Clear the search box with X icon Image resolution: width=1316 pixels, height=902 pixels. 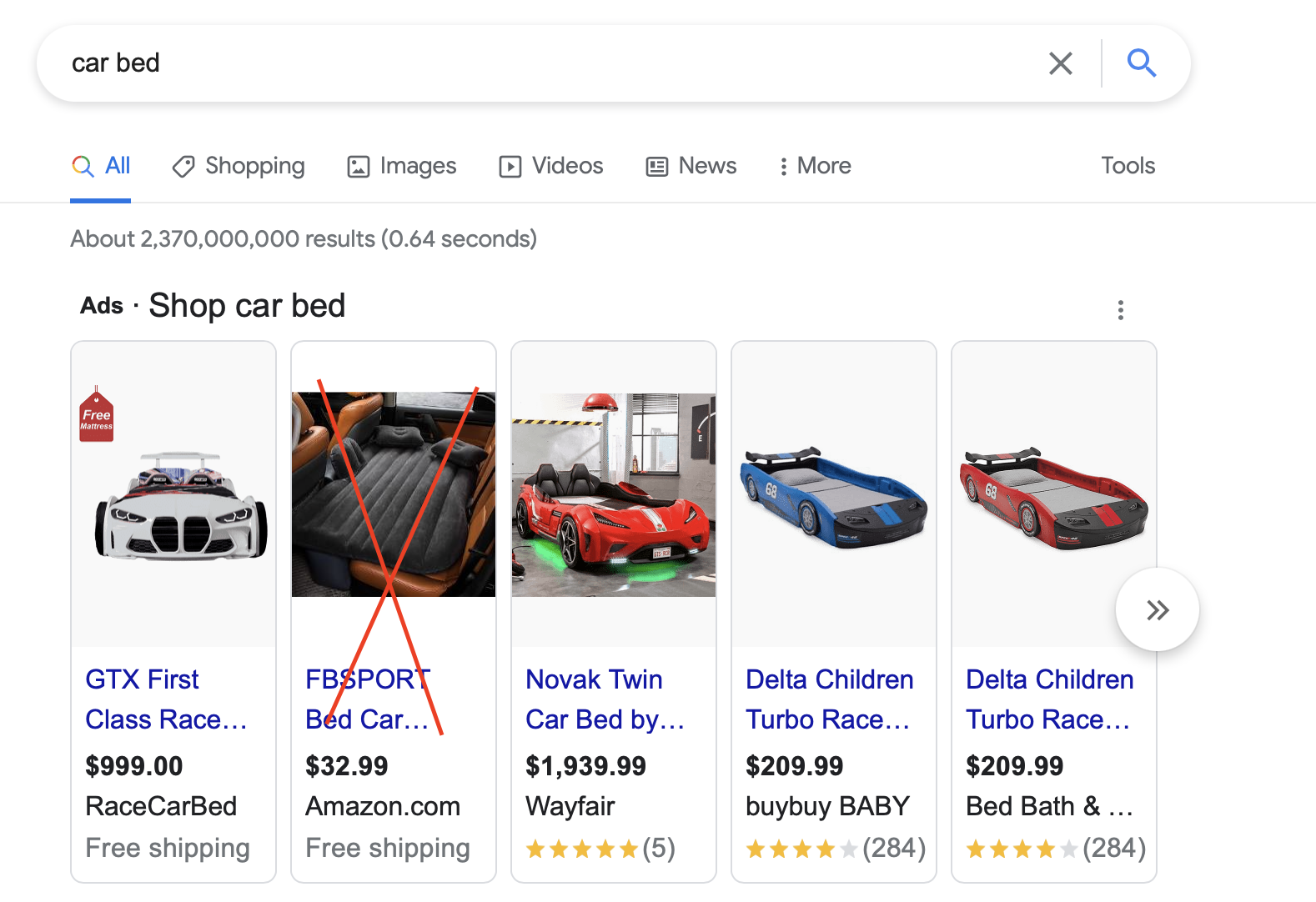click(1060, 63)
